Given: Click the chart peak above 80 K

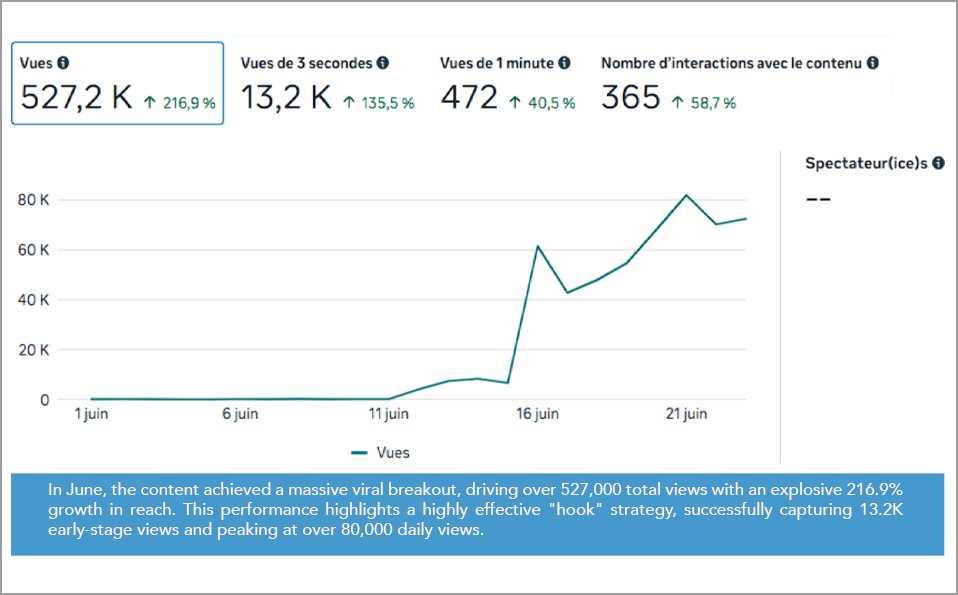Looking at the screenshot, I should (686, 195).
